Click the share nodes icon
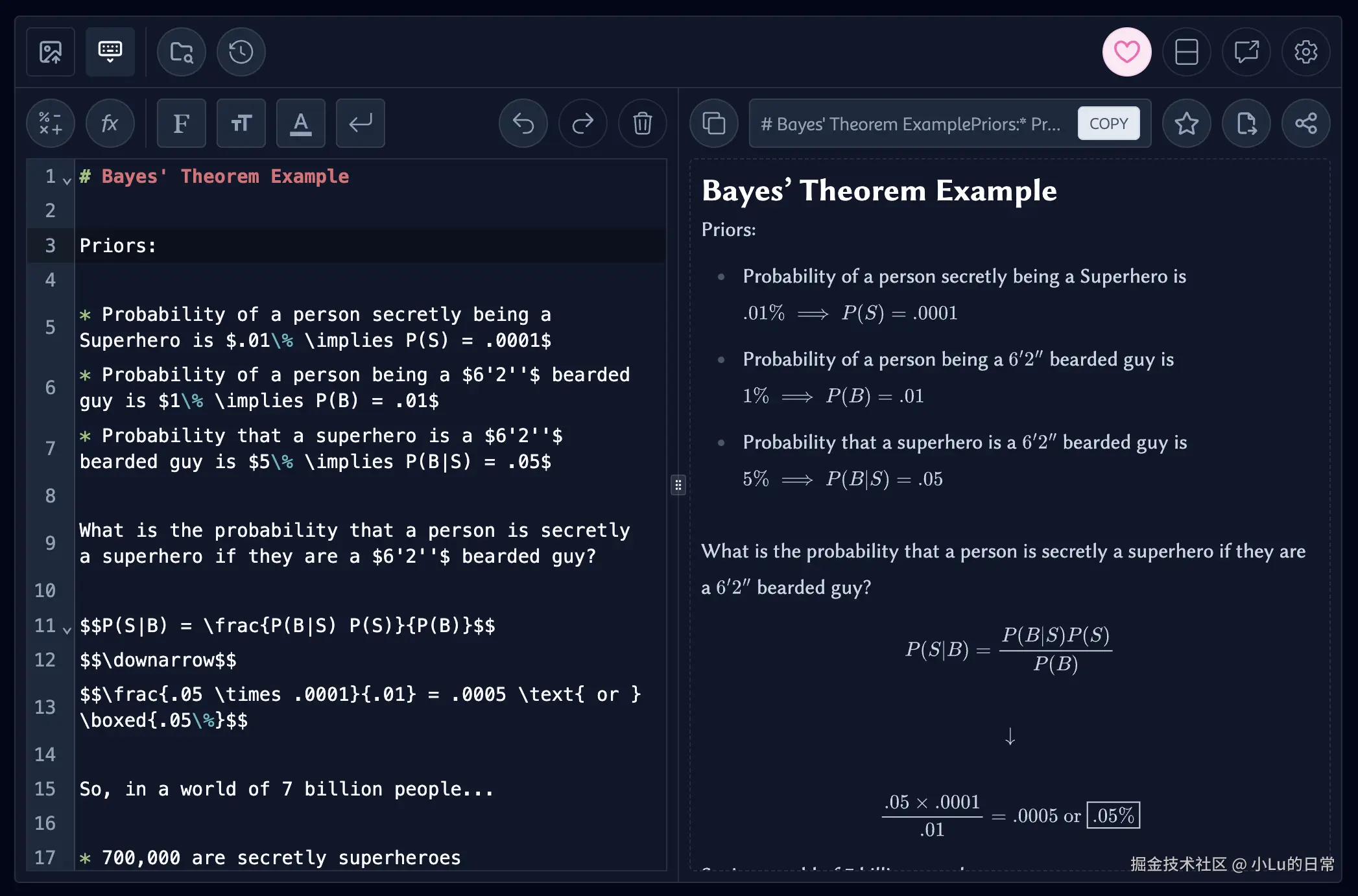The image size is (1358, 896). point(1305,123)
